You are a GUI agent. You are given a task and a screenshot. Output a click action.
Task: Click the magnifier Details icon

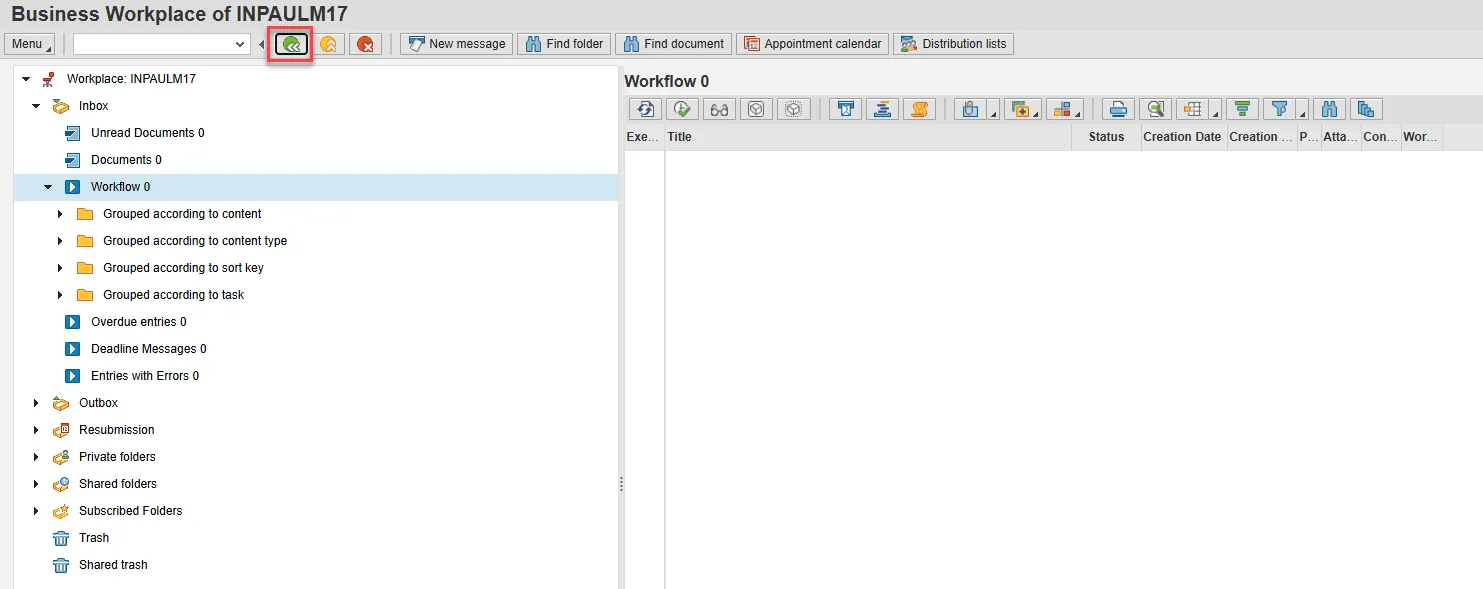click(x=1155, y=109)
